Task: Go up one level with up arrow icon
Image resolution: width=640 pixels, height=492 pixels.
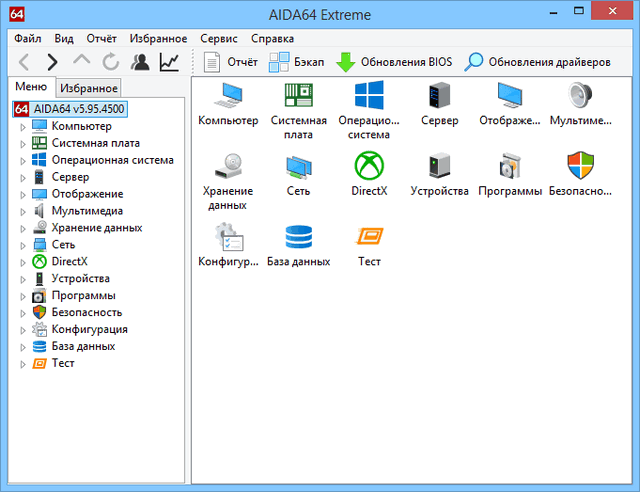Action: click(x=81, y=60)
